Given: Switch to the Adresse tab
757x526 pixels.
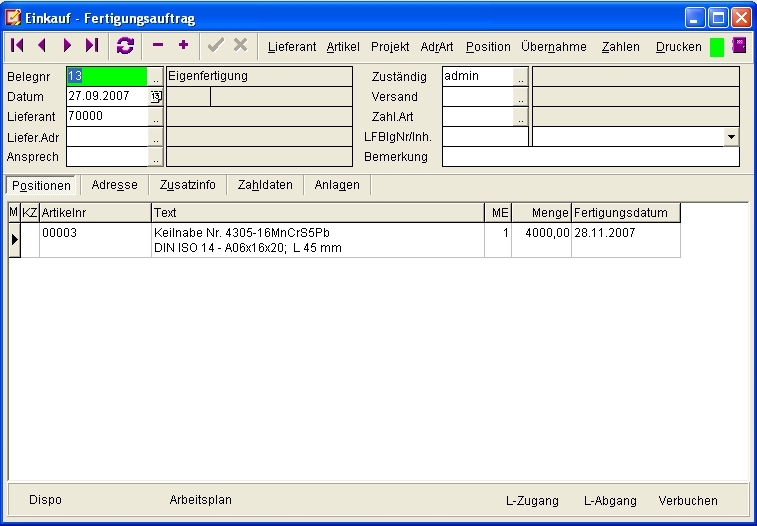Looking at the screenshot, I should coord(114,185).
